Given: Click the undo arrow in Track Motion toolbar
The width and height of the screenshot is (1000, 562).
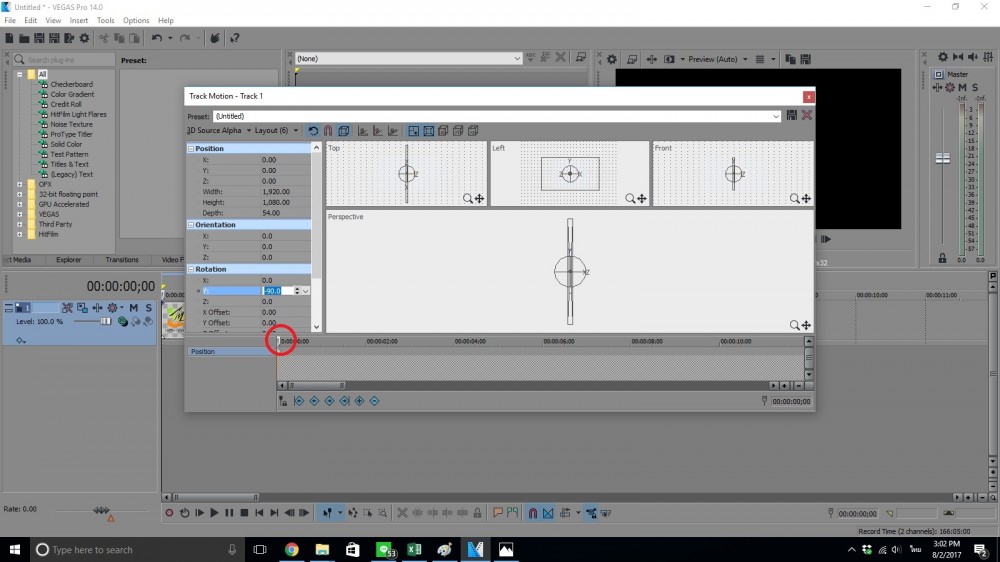Looking at the screenshot, I should 313,131.
